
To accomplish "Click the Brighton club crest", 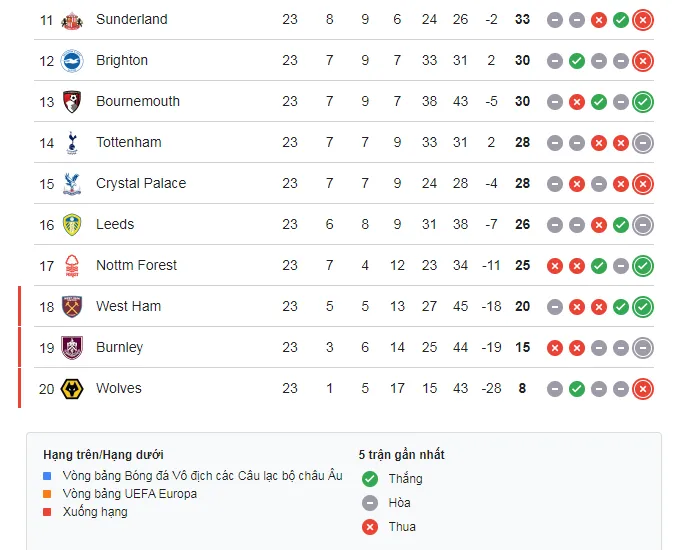I will 71,61.
